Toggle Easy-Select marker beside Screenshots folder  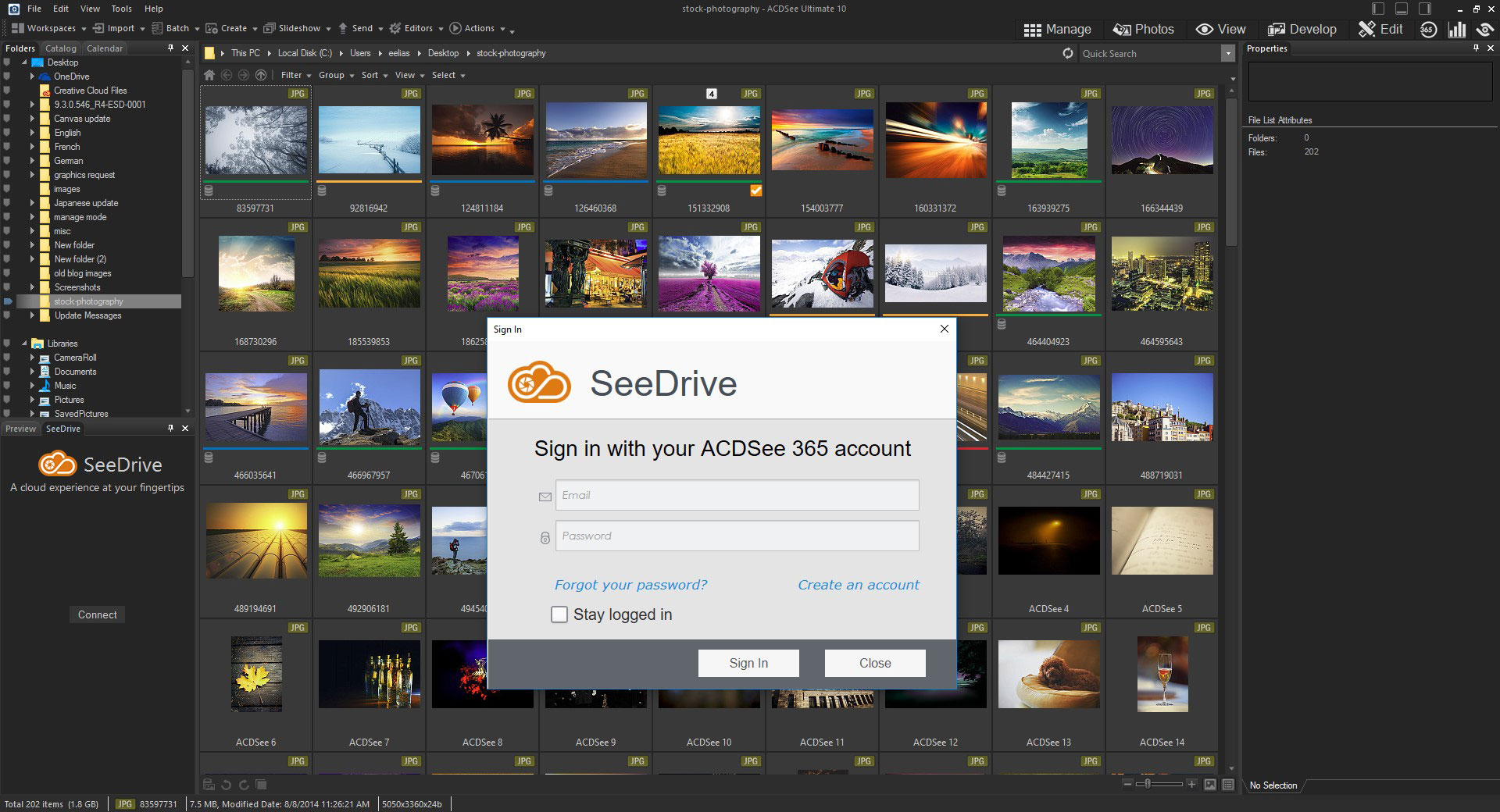point(7,287)
